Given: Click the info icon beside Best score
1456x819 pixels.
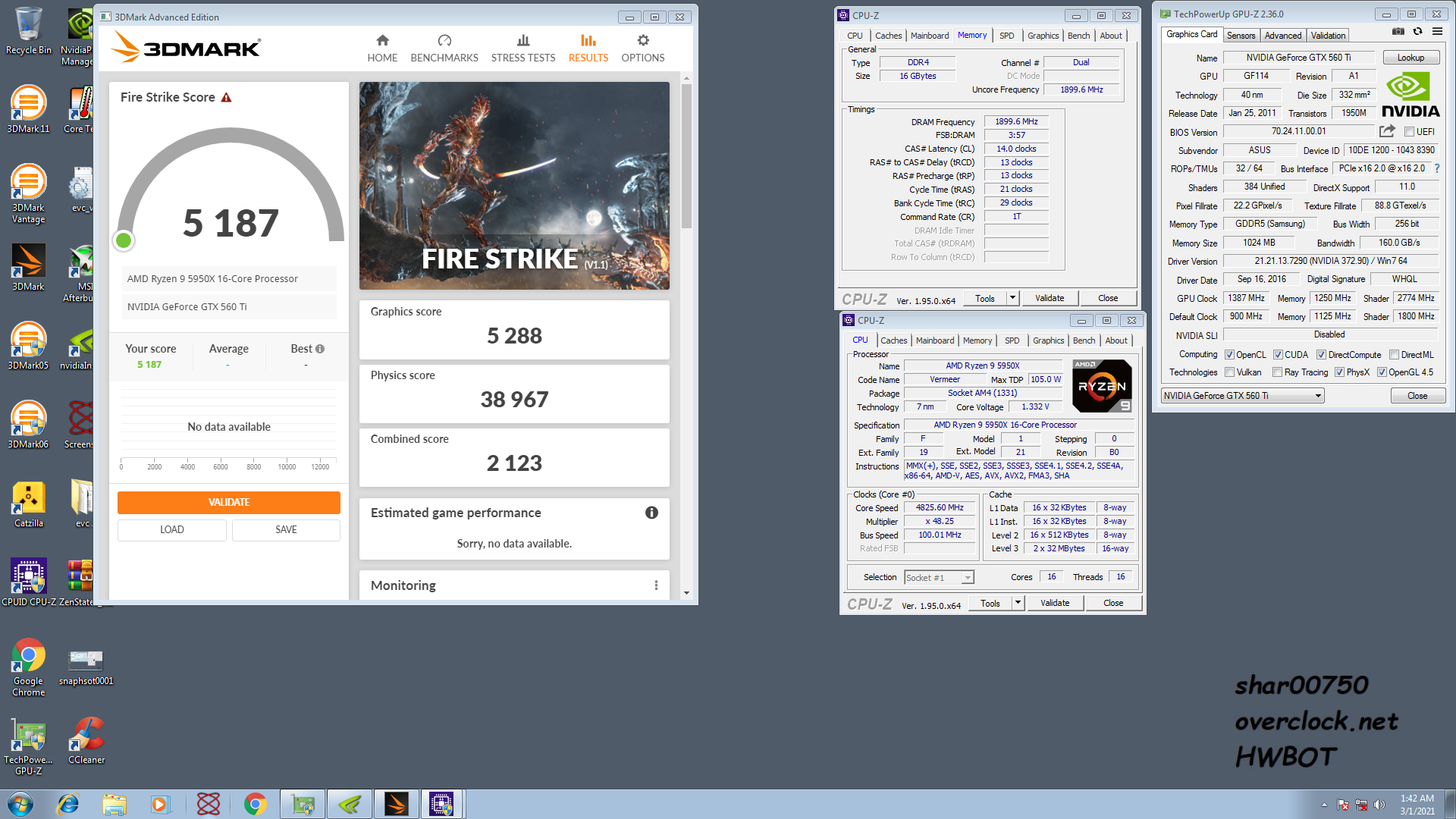Looking at the screenshot, I should pyautogui.click(x=320, y=349).
